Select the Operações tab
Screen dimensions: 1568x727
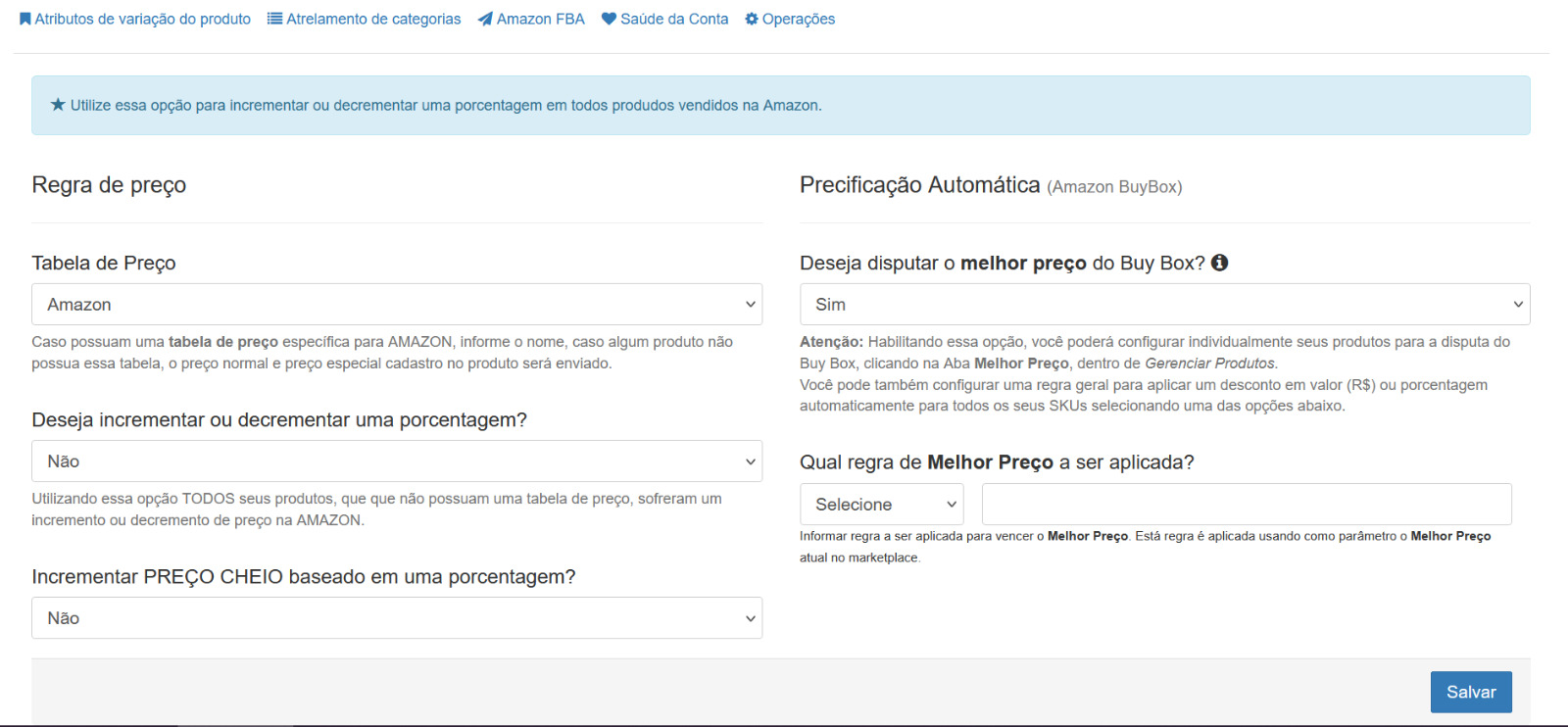pos(790,19)
